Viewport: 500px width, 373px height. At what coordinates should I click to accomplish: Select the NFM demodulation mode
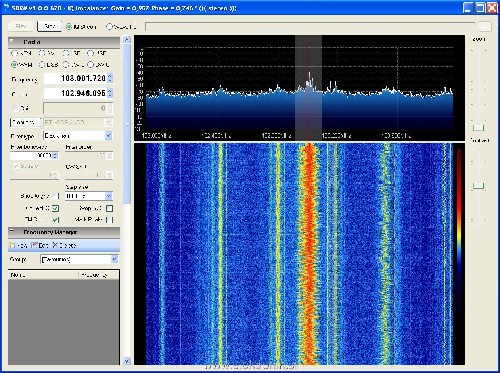[14, 53]
